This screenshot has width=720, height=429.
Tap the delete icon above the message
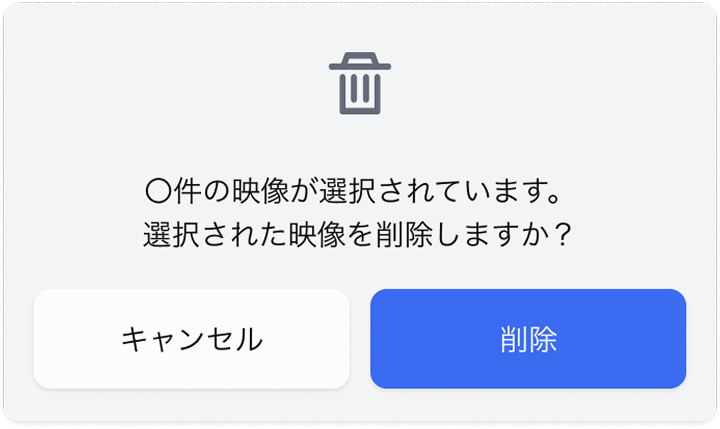pyautogui.click(x=360, y=83)
